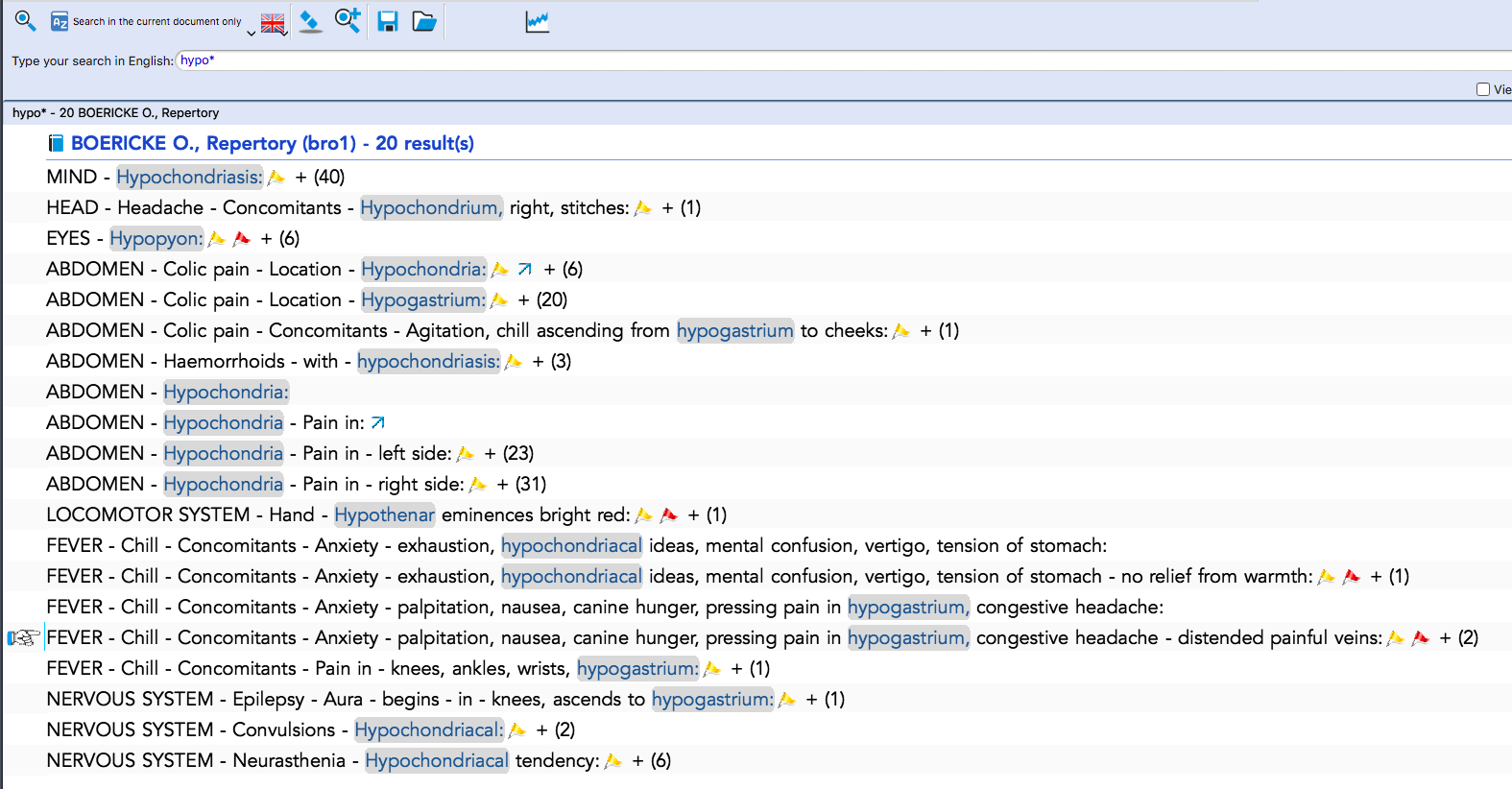Open the Hypopyon link in the EYES row
The width and height of the screenshot is (1512, 789).
pyautogui.click(x=156, y=238)
